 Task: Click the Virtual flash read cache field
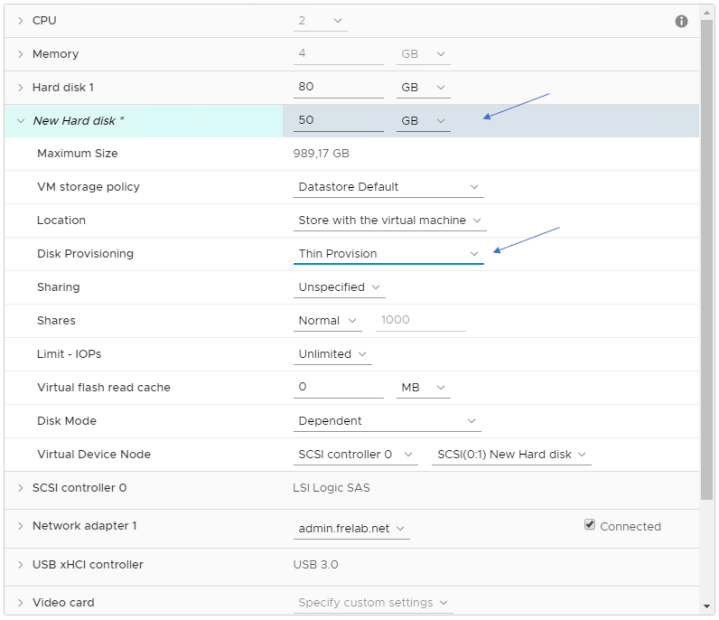[338, 388]
